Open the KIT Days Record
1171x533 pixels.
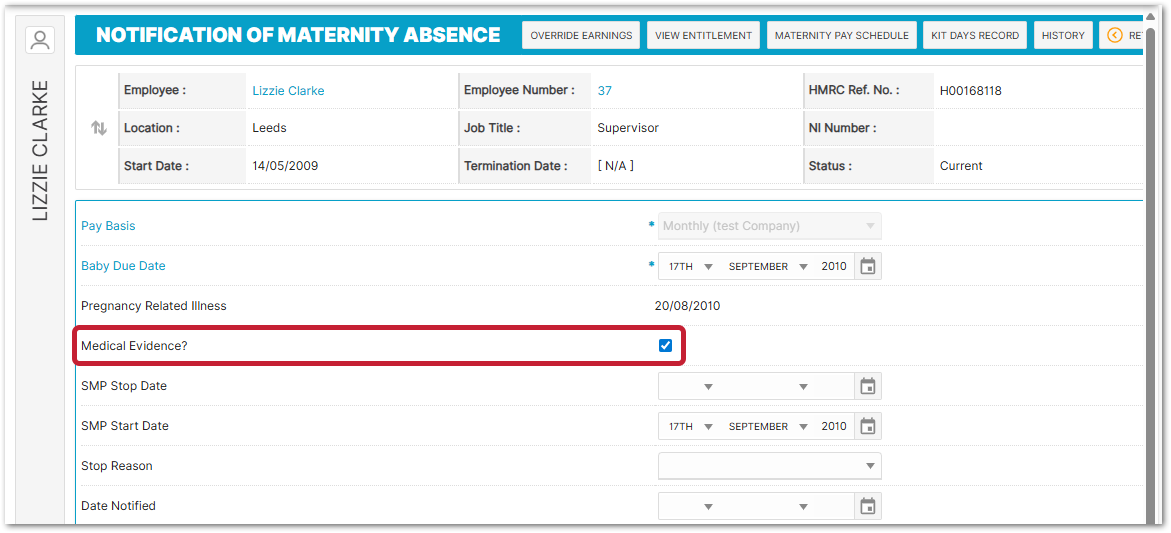[x=974, y=36]
